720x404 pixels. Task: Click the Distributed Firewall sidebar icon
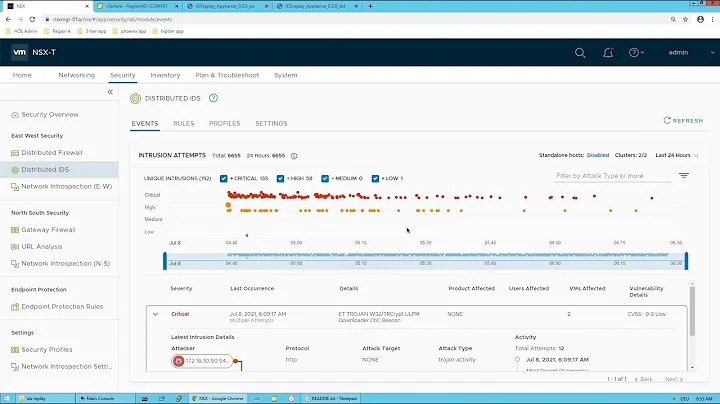15,153
